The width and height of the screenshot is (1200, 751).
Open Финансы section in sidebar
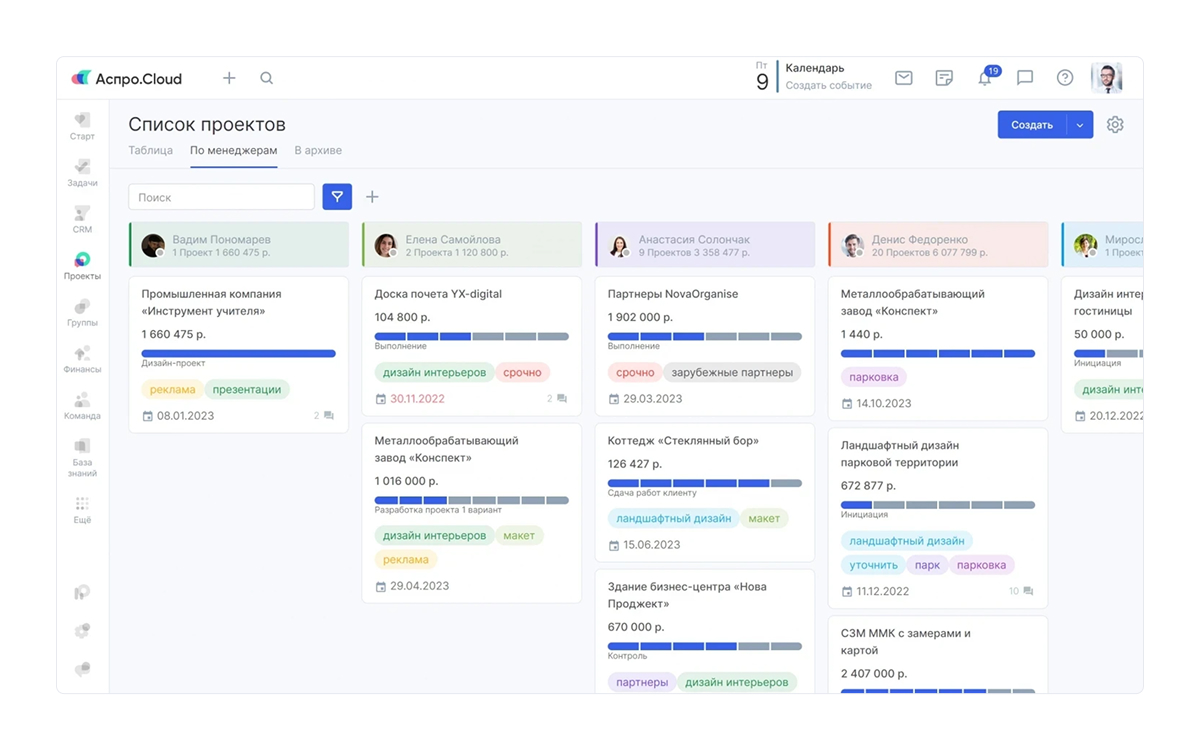82,359
